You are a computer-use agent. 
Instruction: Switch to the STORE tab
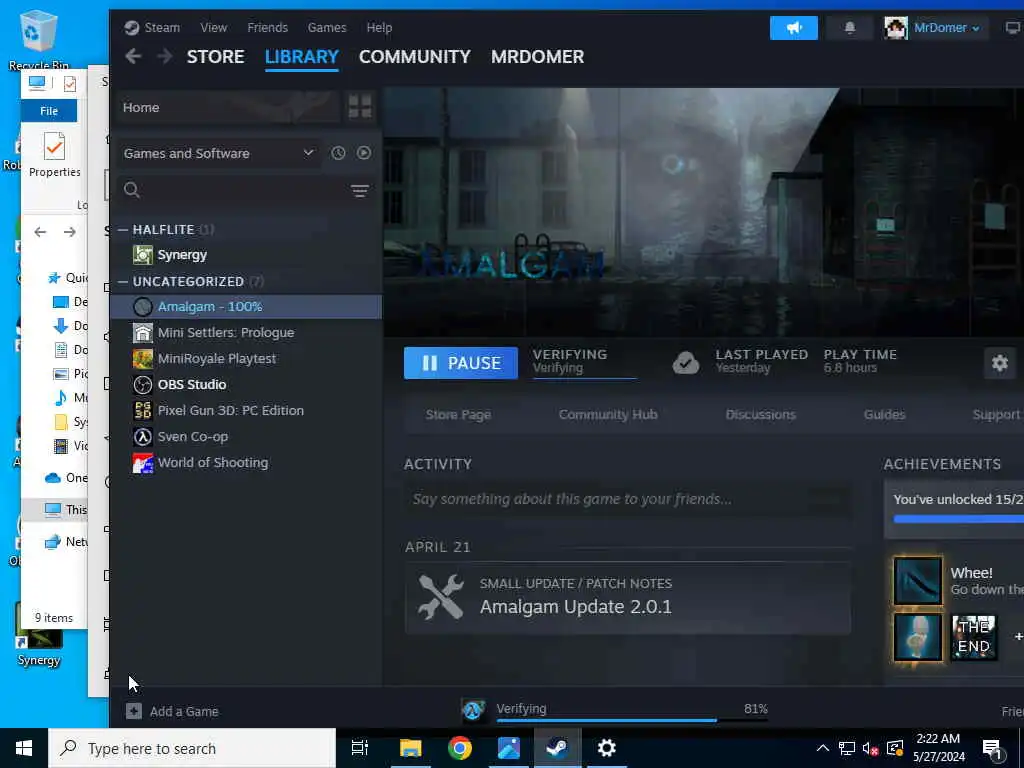(x=216, y=57)
